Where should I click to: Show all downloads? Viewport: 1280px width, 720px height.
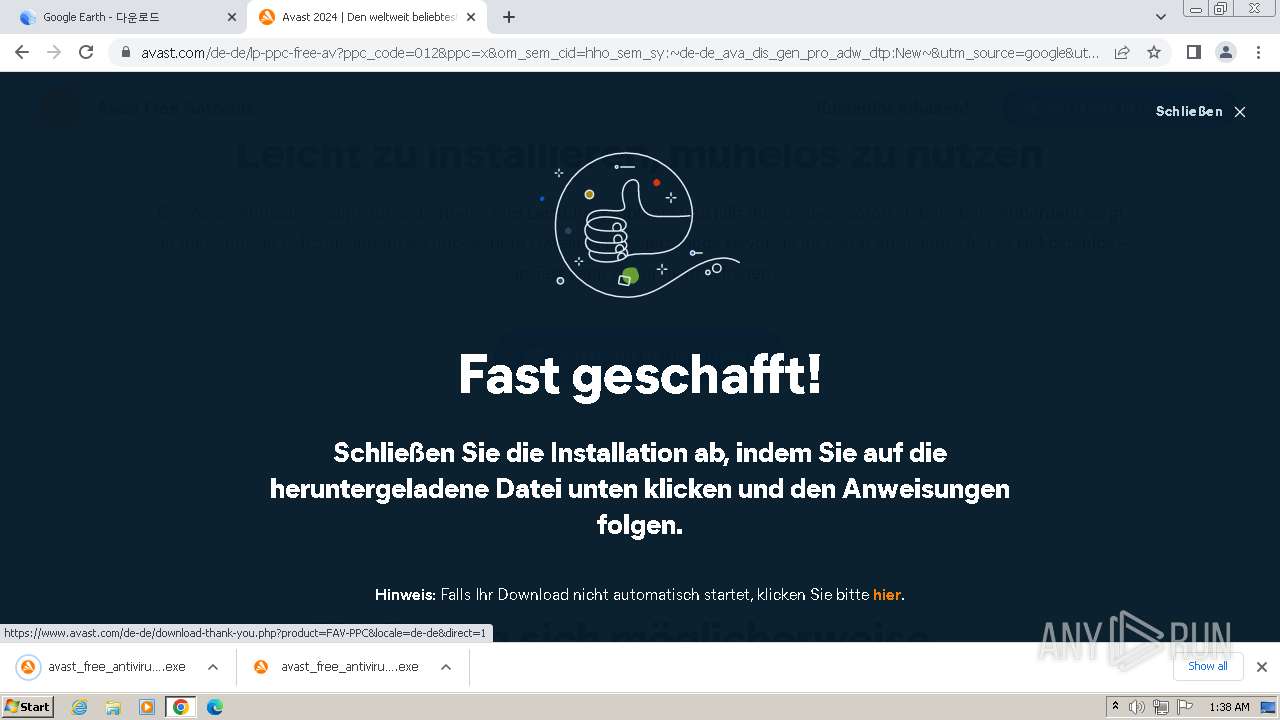coord(1208,666)
